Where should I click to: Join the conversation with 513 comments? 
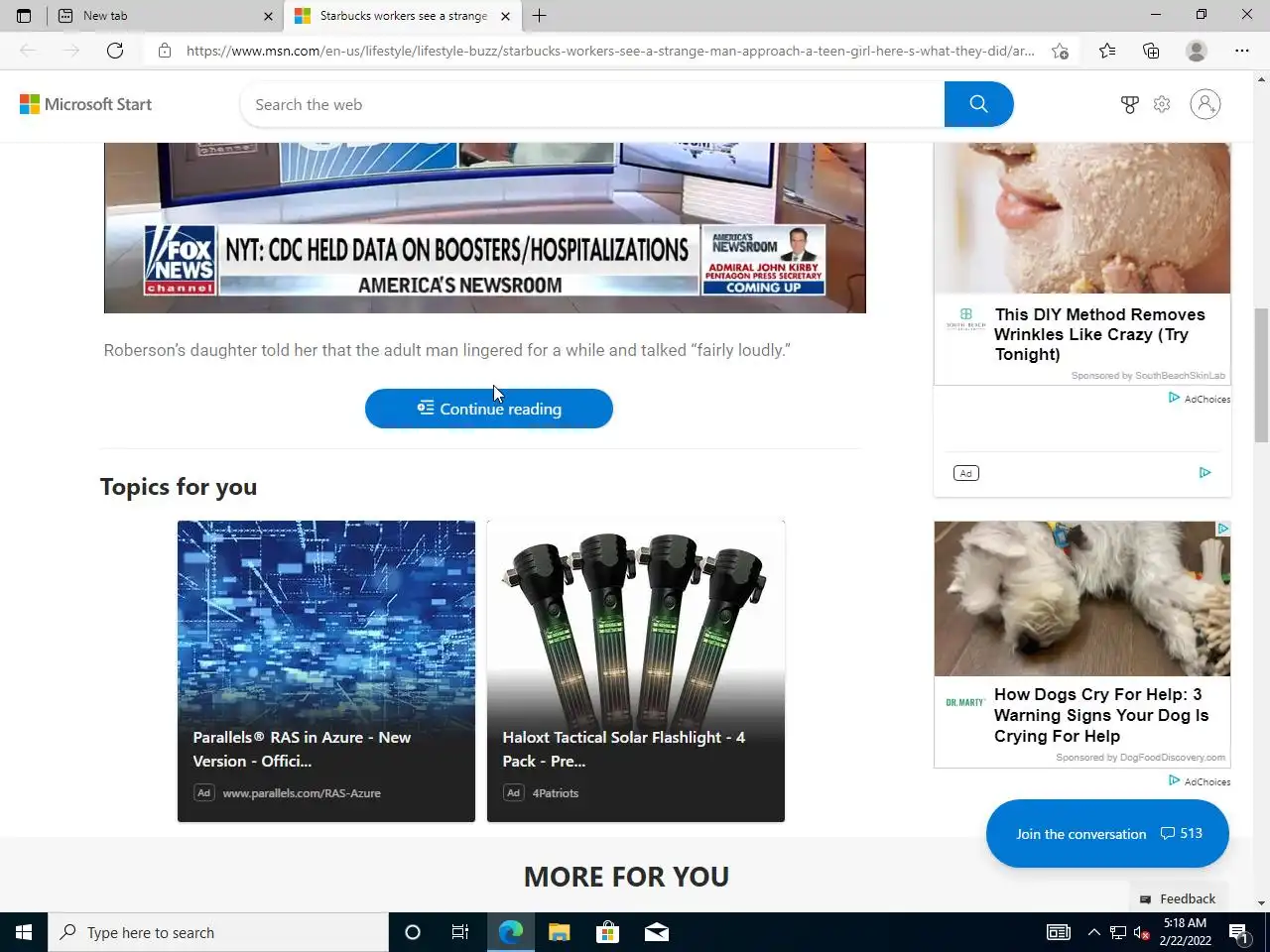[1107, 834]
